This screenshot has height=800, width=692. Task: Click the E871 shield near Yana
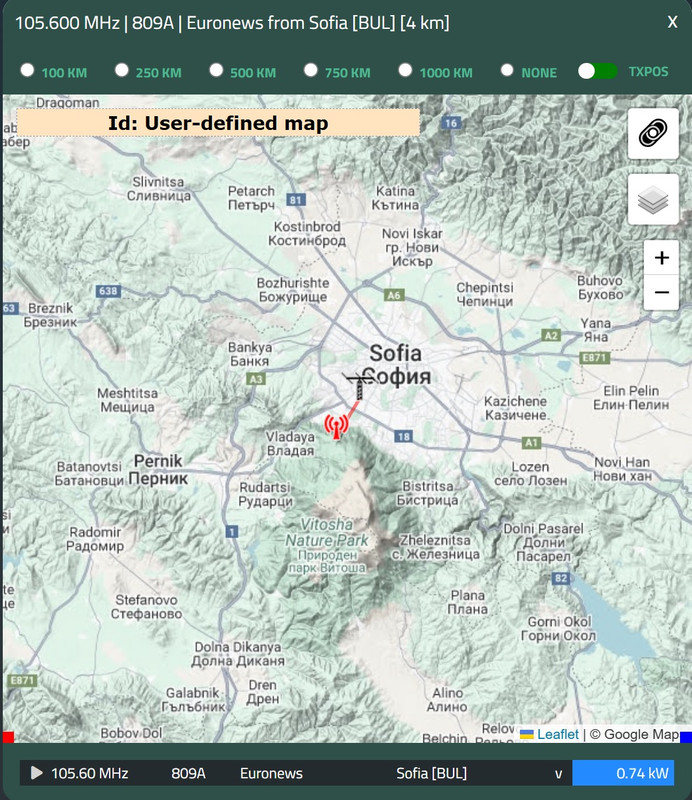pyautogui.click(x=595, y=358)
